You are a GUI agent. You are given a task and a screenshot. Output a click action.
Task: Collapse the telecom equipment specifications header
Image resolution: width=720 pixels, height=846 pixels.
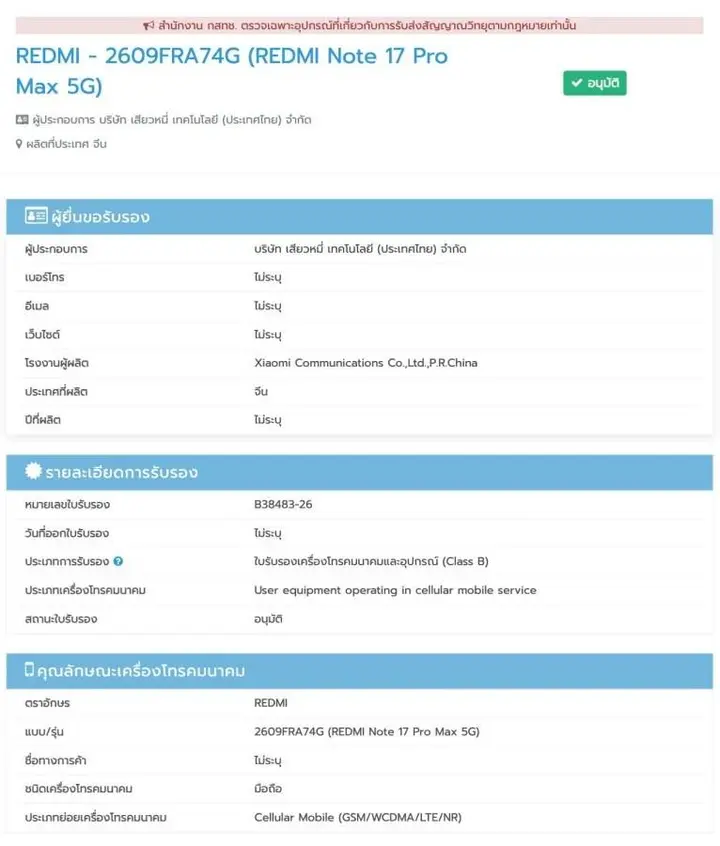pyautogui.click(x=359, y=671)
